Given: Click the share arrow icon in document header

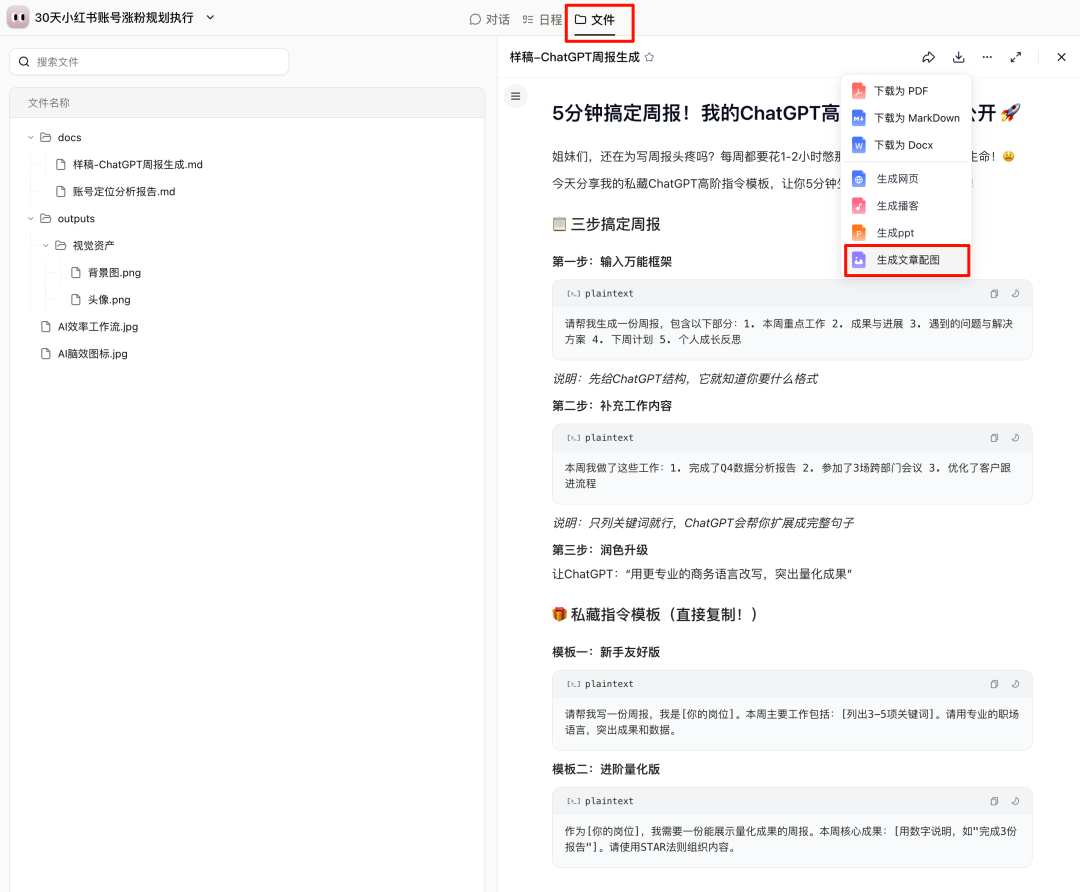Looking at the screenshot, I should (928, 58).
